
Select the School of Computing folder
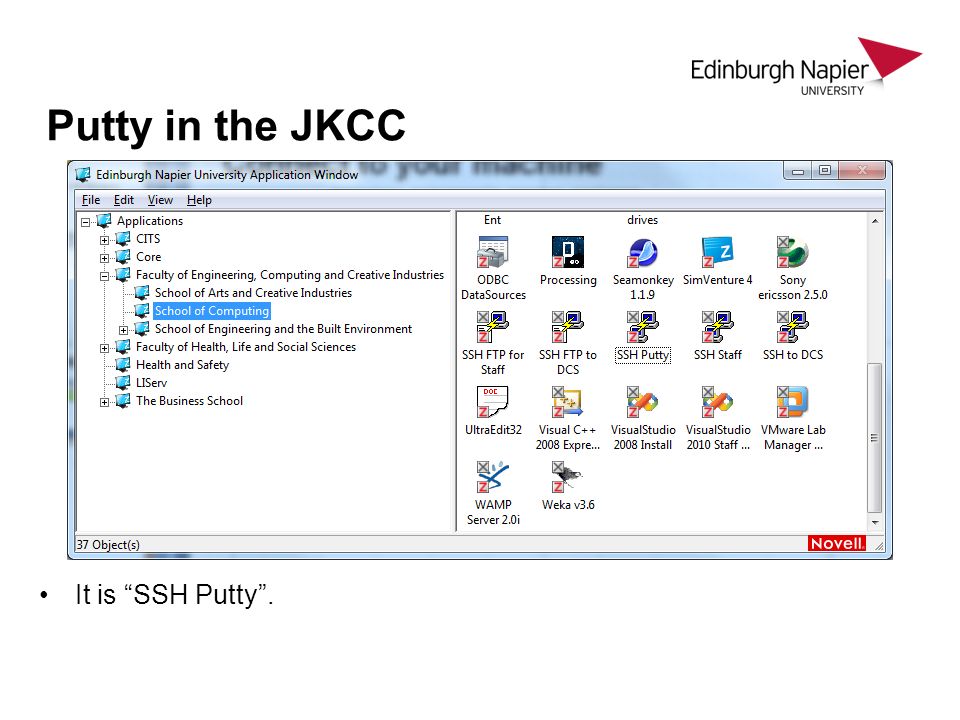tap(212, 310)
